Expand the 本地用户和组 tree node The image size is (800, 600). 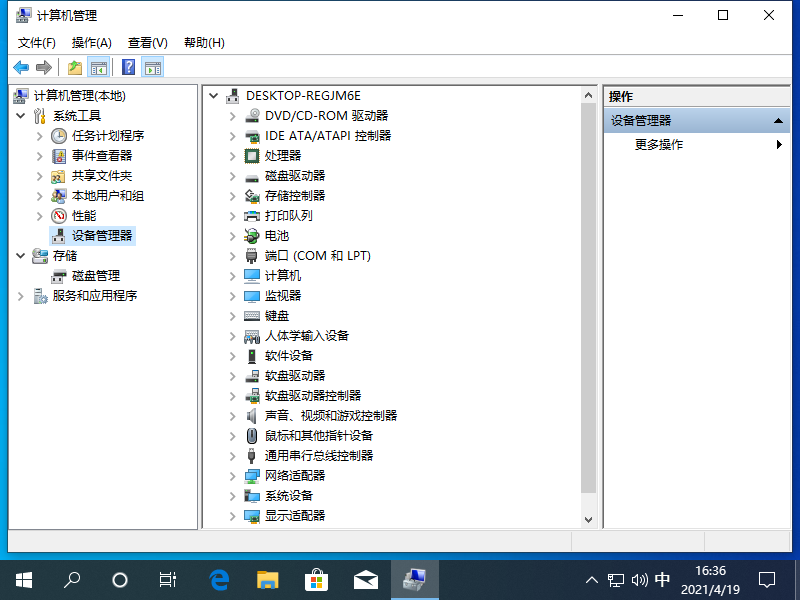[x=39, y=196]
